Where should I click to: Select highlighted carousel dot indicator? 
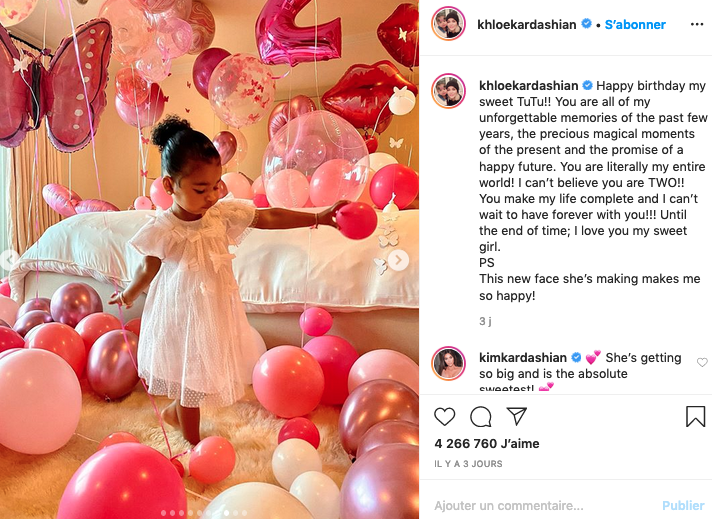[x=226, y=513]
